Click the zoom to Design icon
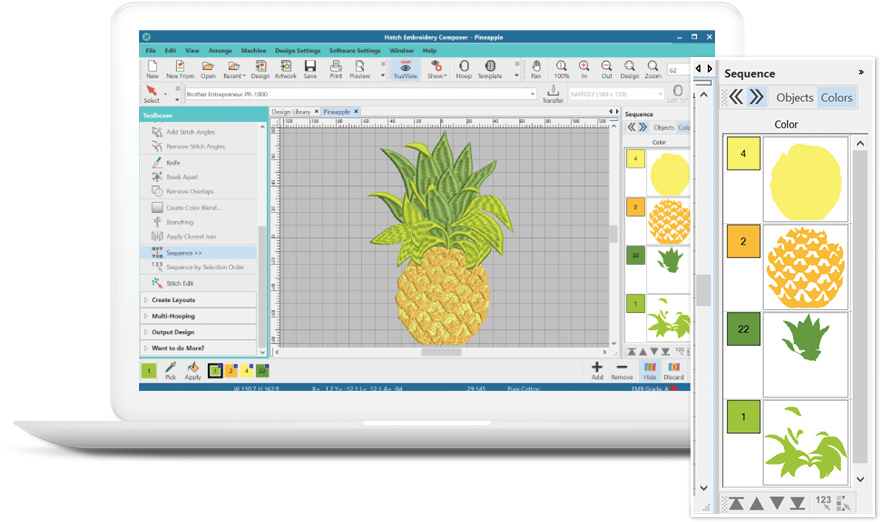Screen dimensions: 880x522 pos(629,70)
